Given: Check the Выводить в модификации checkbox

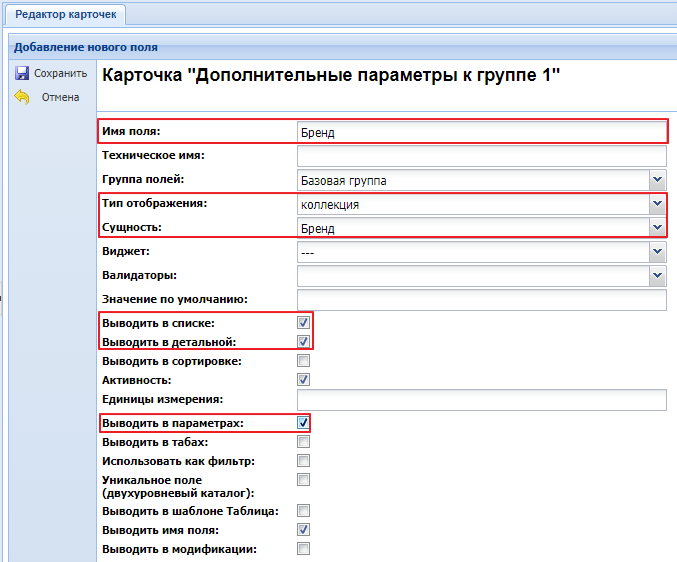Looking at the screenshot, I should (x=304, y=549).
